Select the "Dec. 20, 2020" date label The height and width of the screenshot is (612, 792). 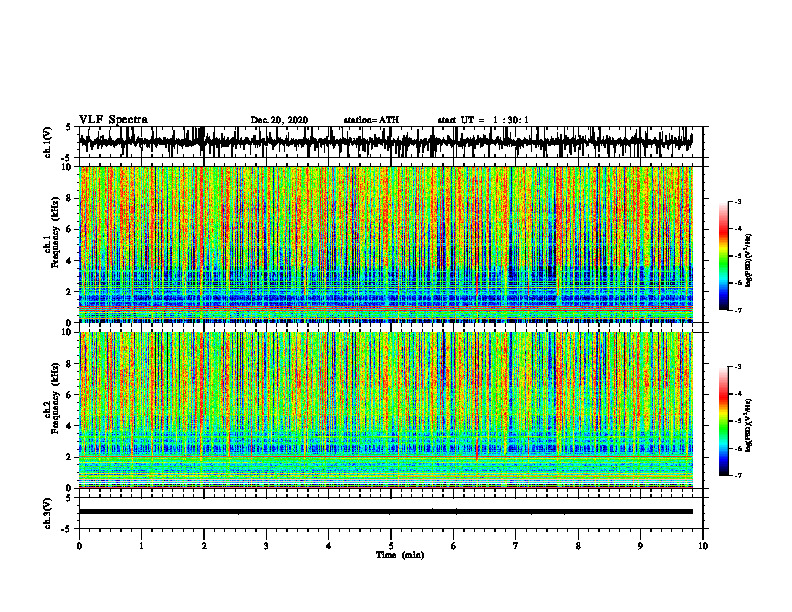pyautogui.click(x=279, y=120)
